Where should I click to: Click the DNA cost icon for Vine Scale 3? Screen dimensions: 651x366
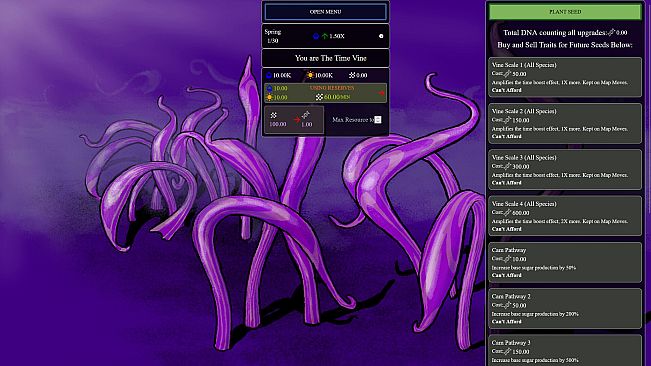[x=507, y=166]
